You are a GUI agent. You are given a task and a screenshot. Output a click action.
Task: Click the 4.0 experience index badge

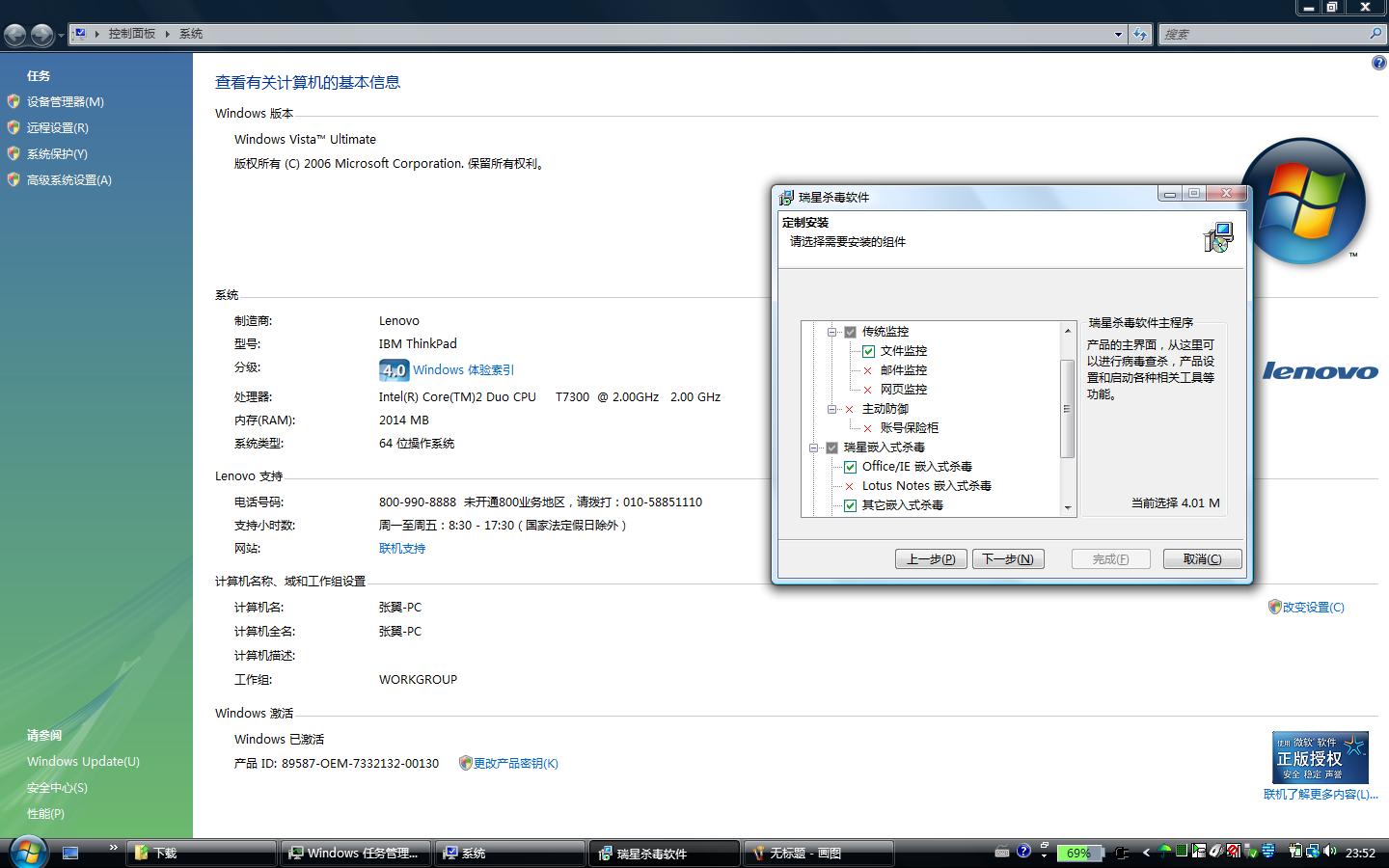394,369
